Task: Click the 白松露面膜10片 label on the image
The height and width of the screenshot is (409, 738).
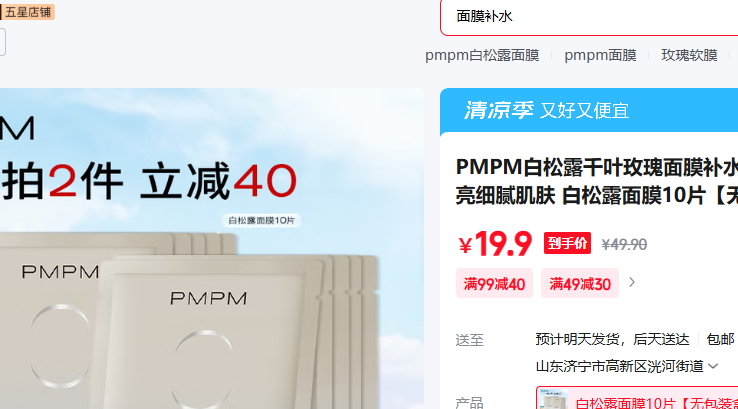Action: click(x=261, y=220)
